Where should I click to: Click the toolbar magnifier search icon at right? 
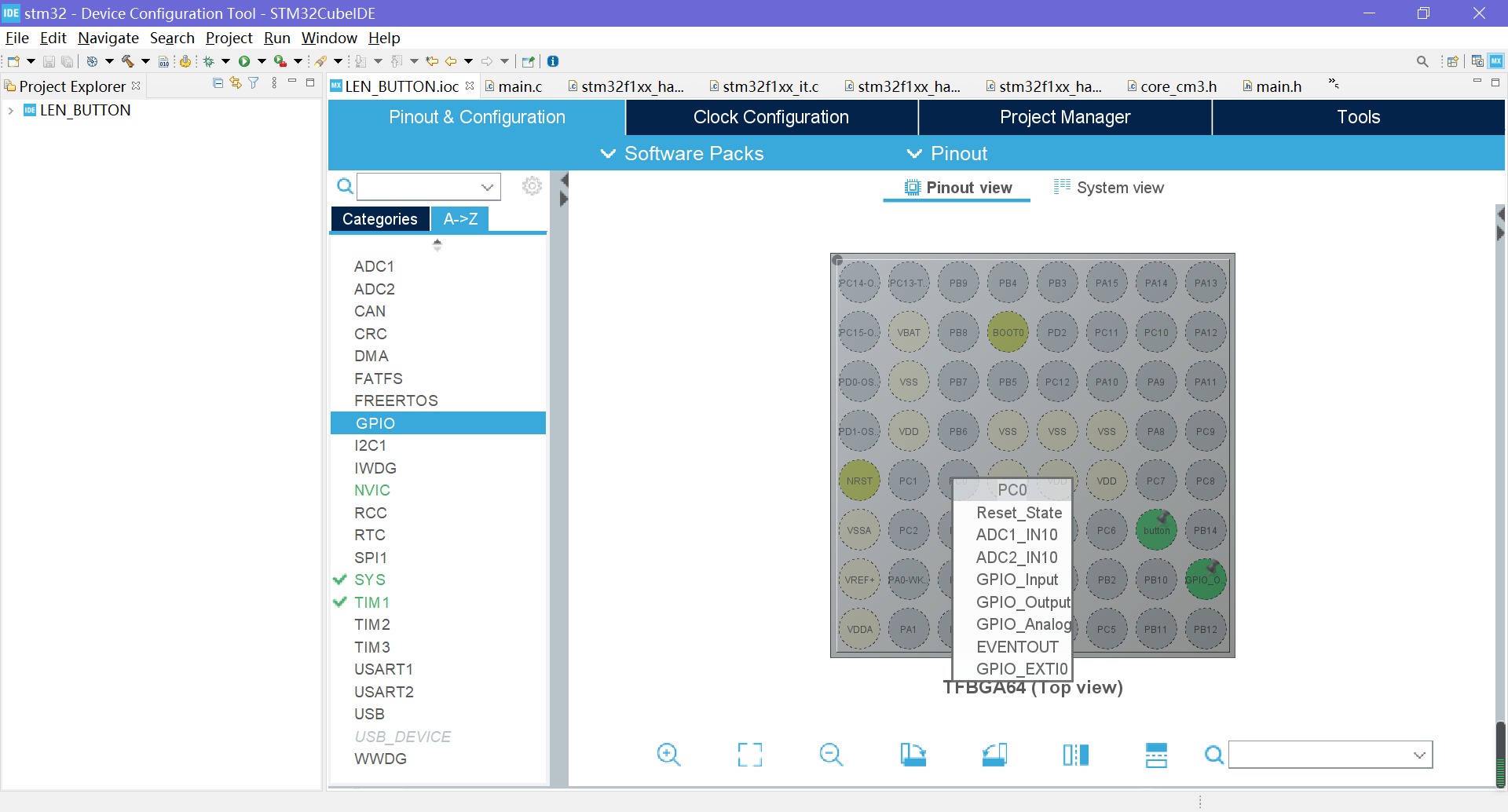(x=1422, y=61)
